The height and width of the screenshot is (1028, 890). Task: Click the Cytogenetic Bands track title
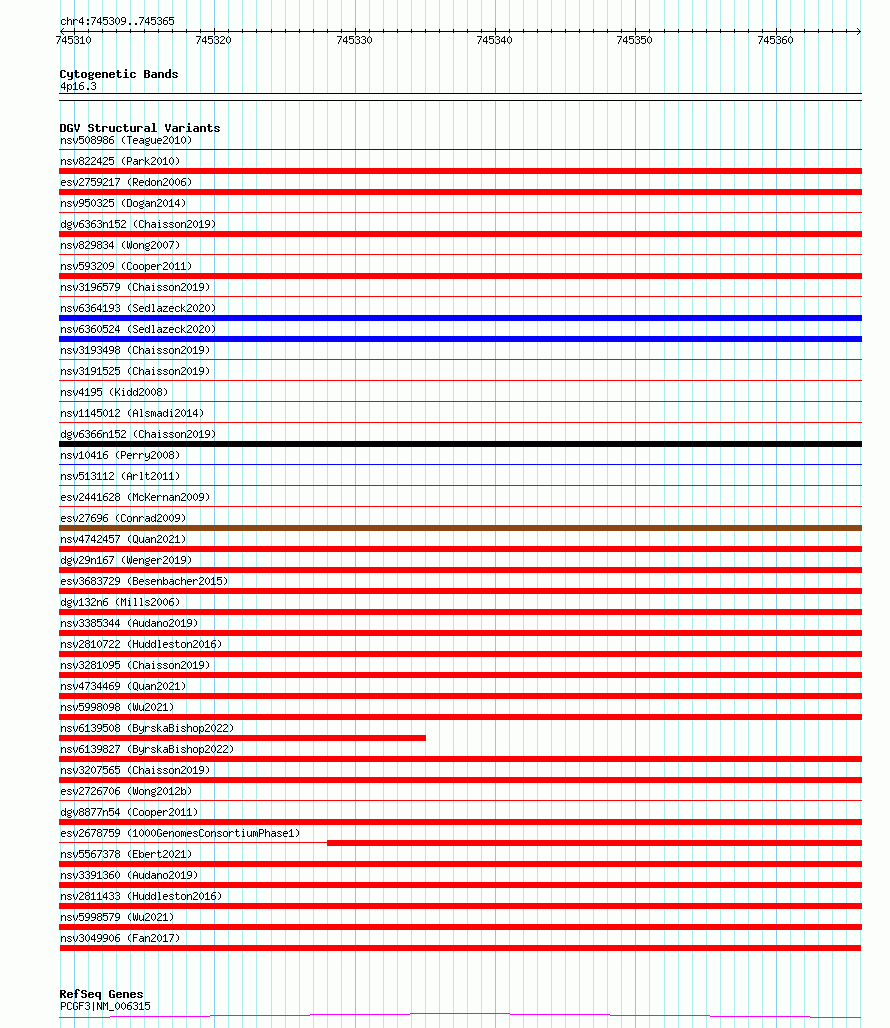119,74
